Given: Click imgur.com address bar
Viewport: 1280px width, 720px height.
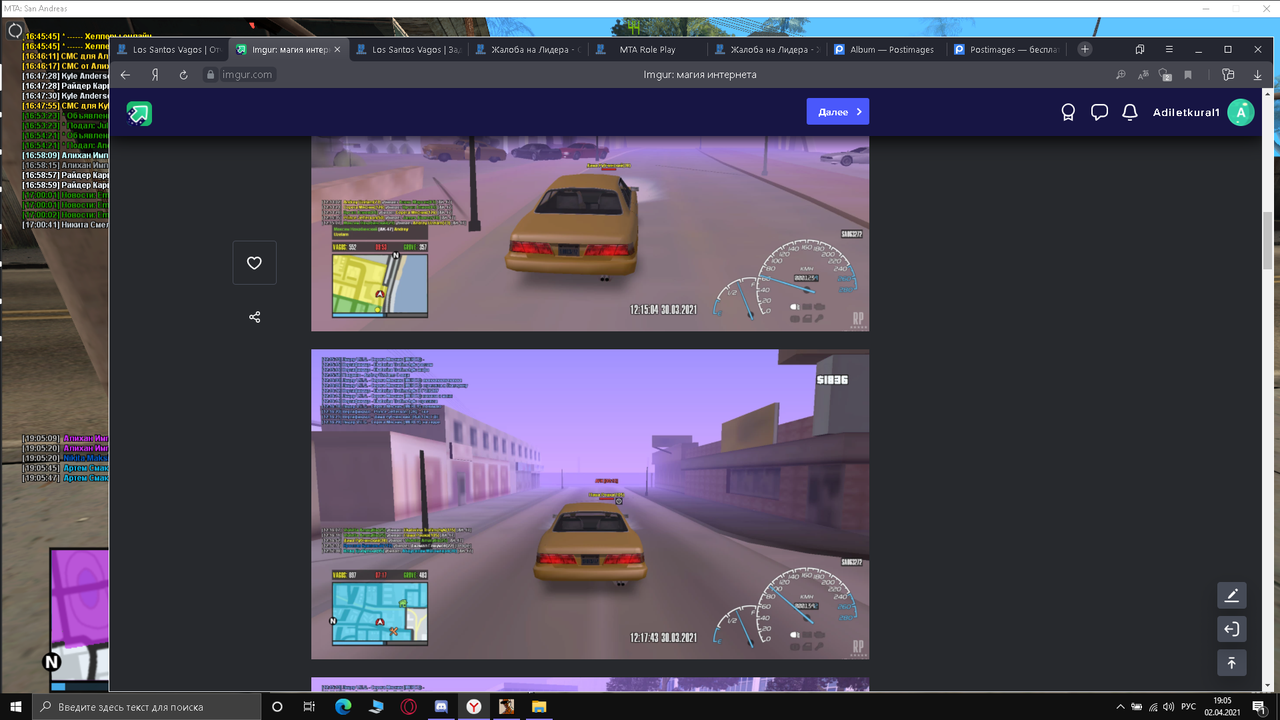Looking at the screenshot, I should pyautogui.click(x=248, y=75).
